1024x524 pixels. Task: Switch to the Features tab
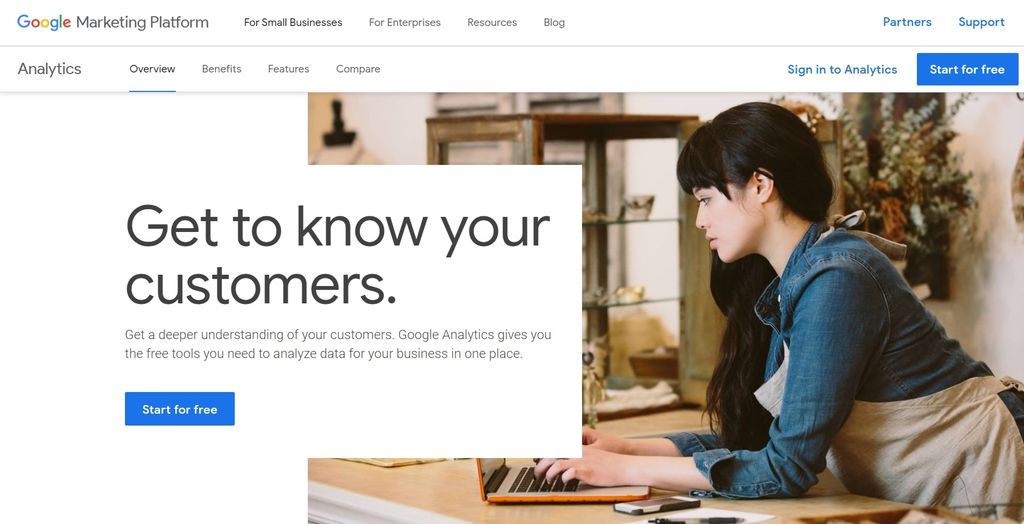(x=289, y=69)
